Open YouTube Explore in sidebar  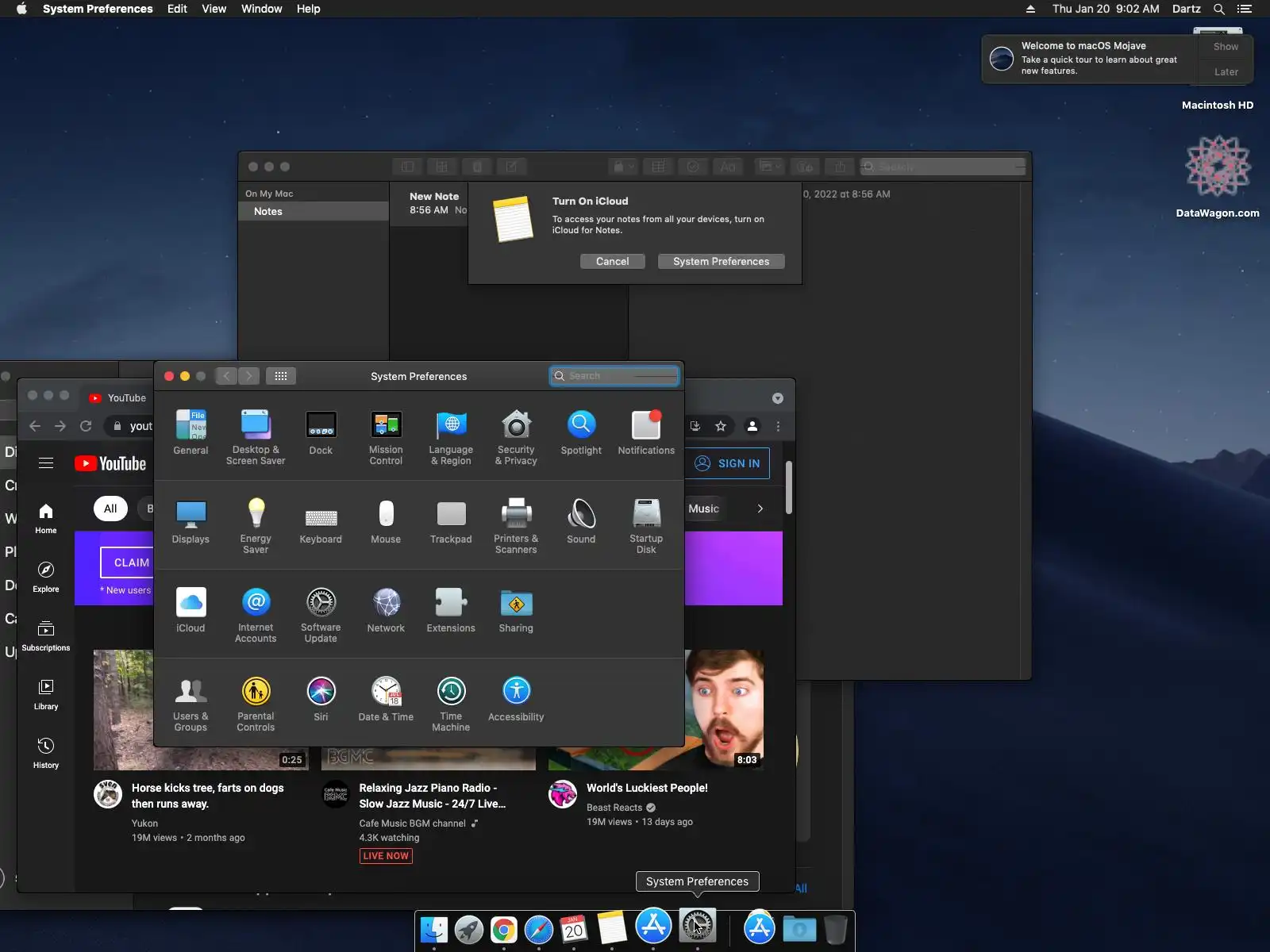[x=46, y=578]
